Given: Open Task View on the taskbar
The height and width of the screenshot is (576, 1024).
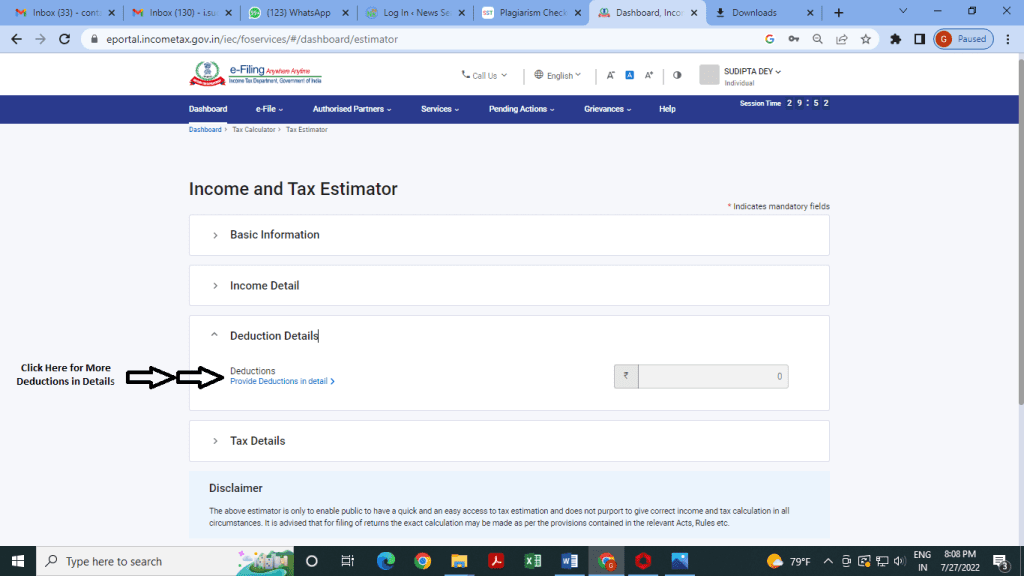Looking at the screenshot, I should coord(347,561).
